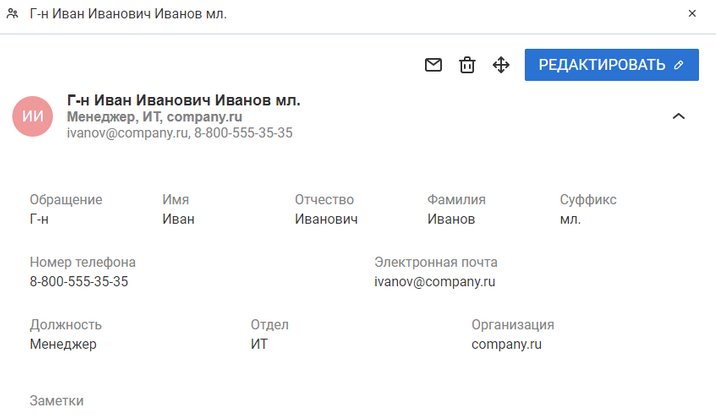Image resolution: width=716 pixels, height=415 pixels.
Task: Click the email under Электронная почта
Action: 435,281
